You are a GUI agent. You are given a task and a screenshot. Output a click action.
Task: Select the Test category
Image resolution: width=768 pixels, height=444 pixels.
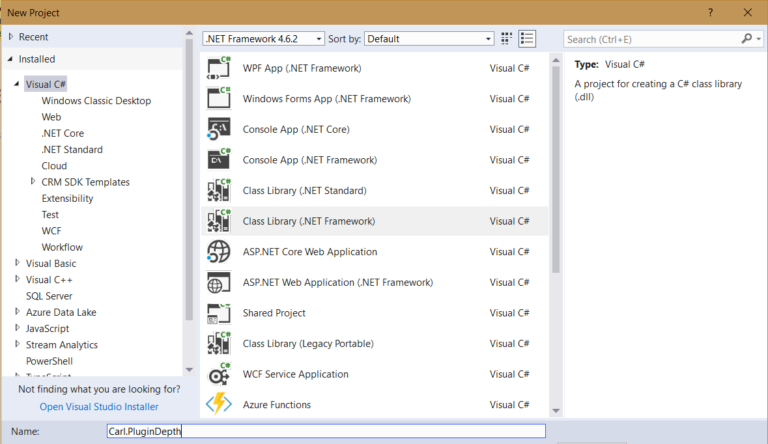click(x=50, y=215)
